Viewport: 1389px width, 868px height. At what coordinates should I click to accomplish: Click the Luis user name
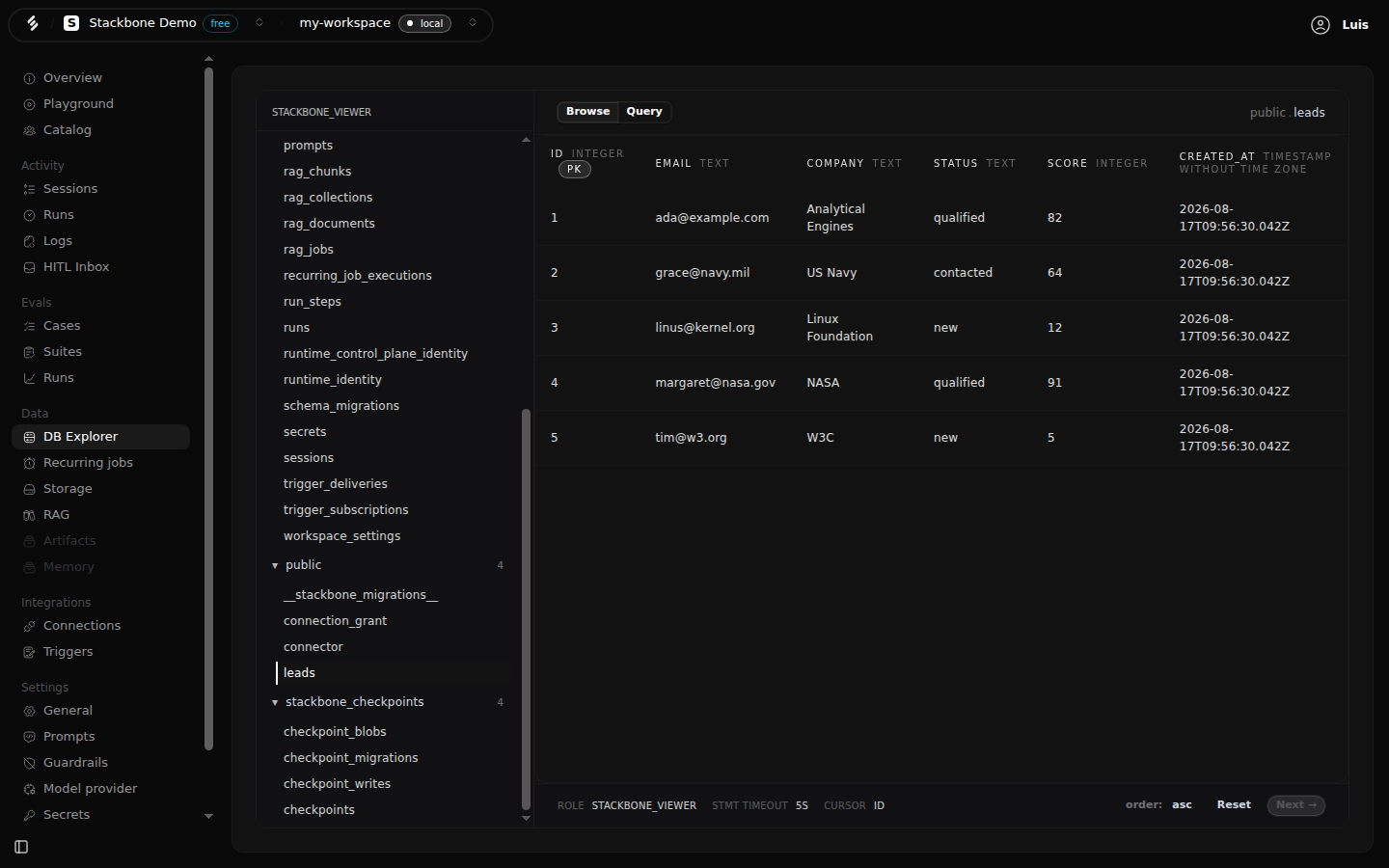(1355, 25)
